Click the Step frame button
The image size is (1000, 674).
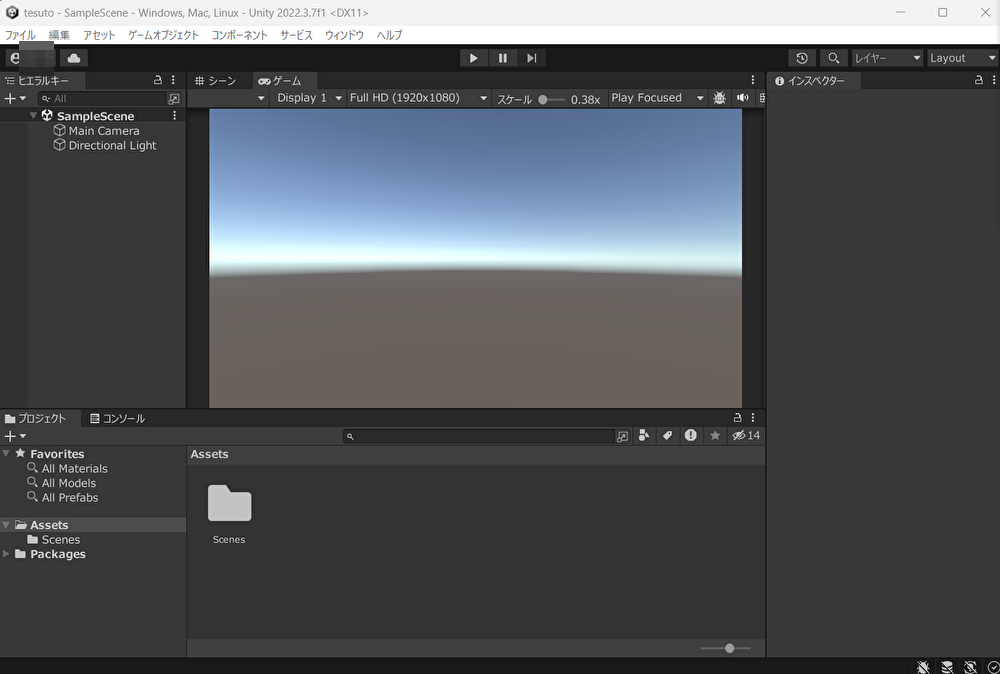click(532, 58)
